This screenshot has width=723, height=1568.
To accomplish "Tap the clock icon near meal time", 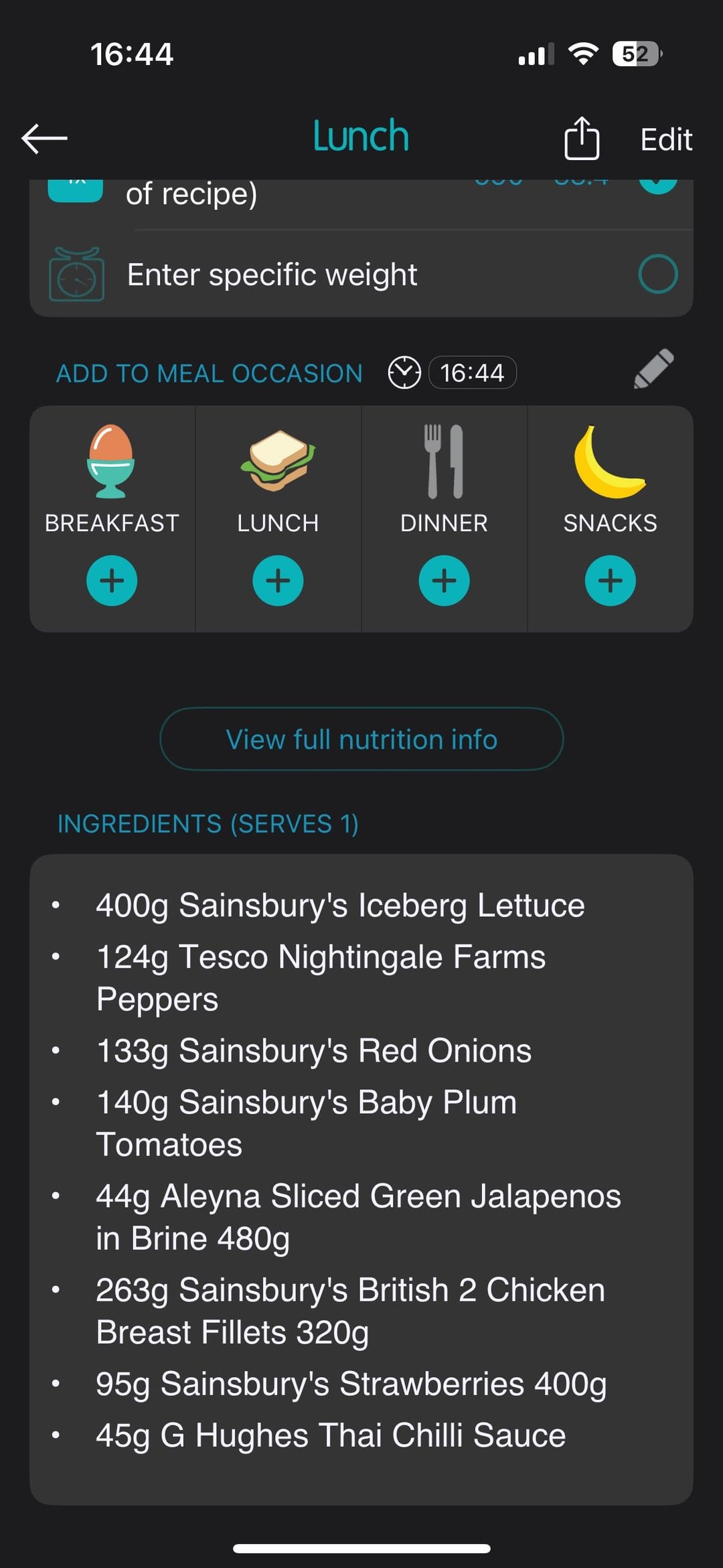I will coord(404,372).
